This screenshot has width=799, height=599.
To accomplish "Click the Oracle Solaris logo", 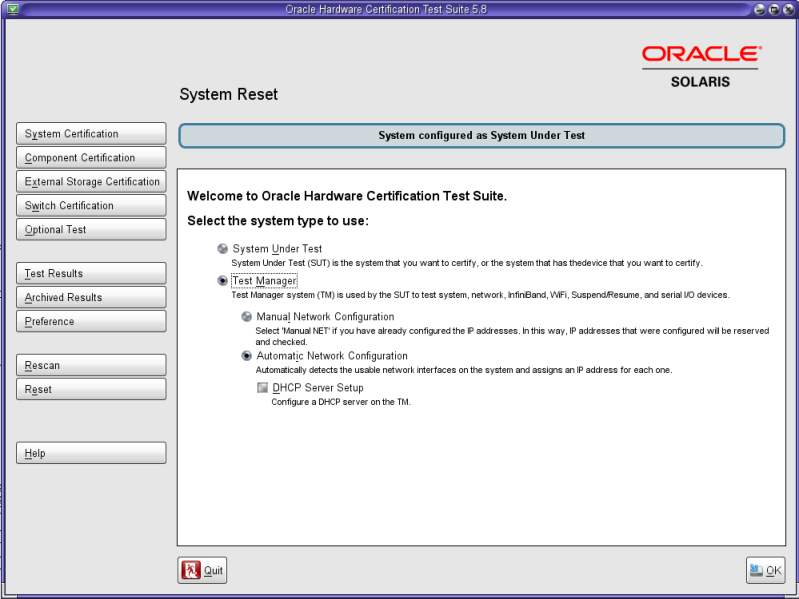I will [701, 67].
